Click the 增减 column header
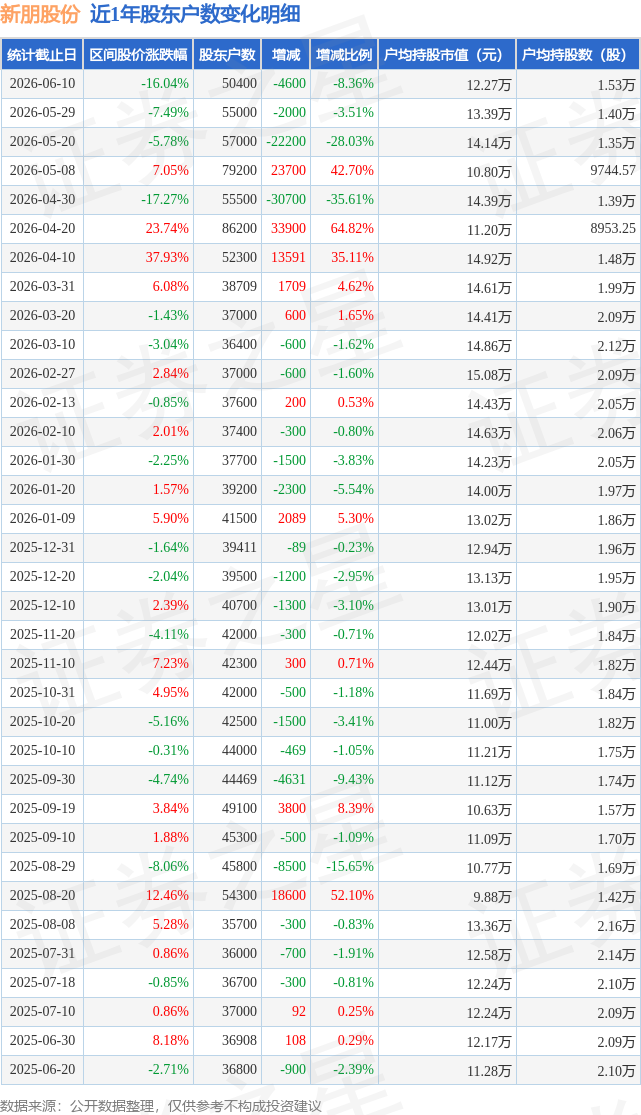Viewport: 641px width, 1115px height. 286,55
